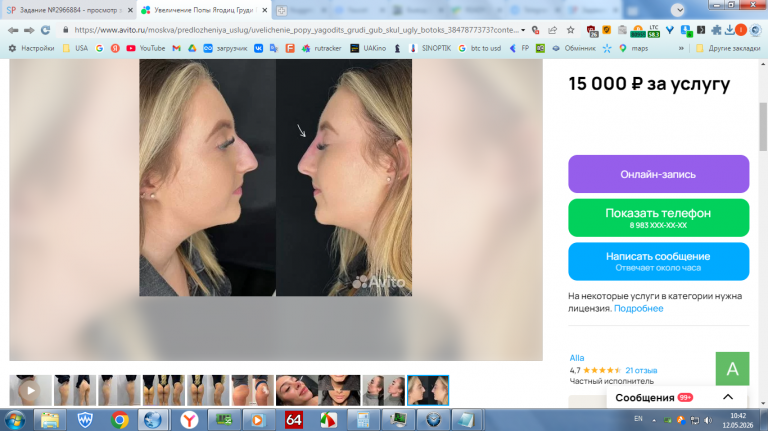768x431 pixels.
Task: Open the YouTube bookmark
Action: coord(146,48)
